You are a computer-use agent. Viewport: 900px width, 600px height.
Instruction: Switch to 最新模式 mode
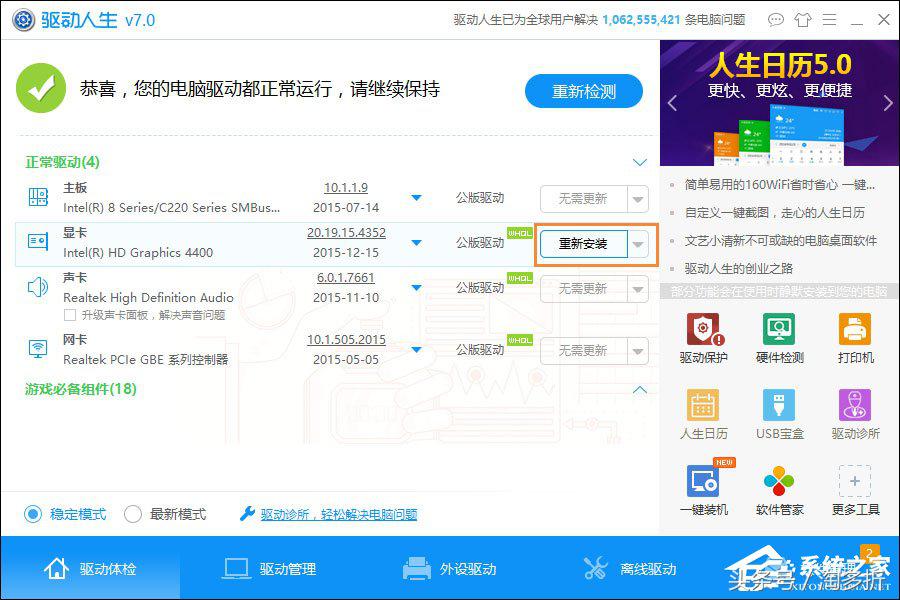(132, 513)
